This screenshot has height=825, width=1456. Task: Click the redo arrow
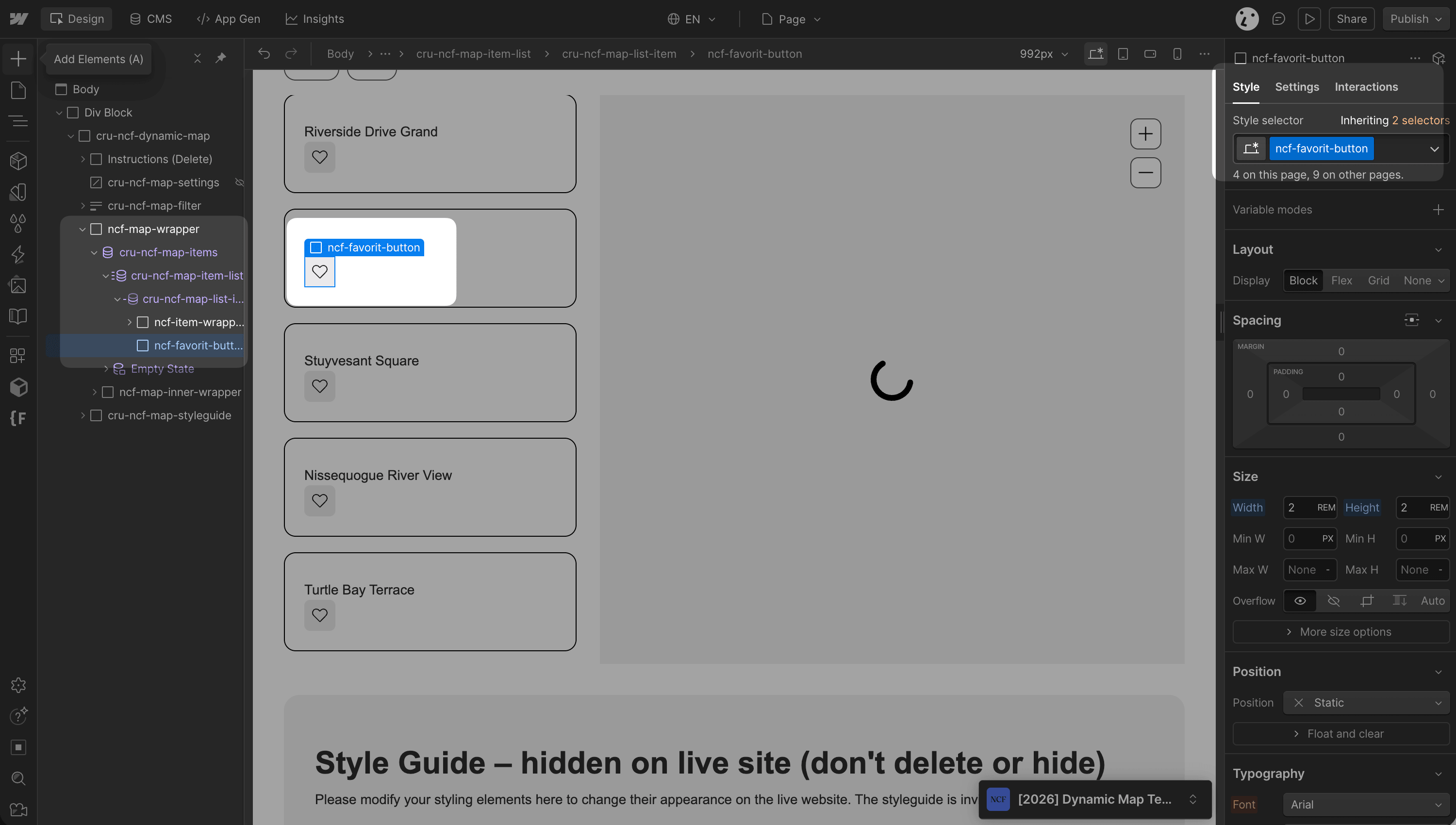point(291,54)
